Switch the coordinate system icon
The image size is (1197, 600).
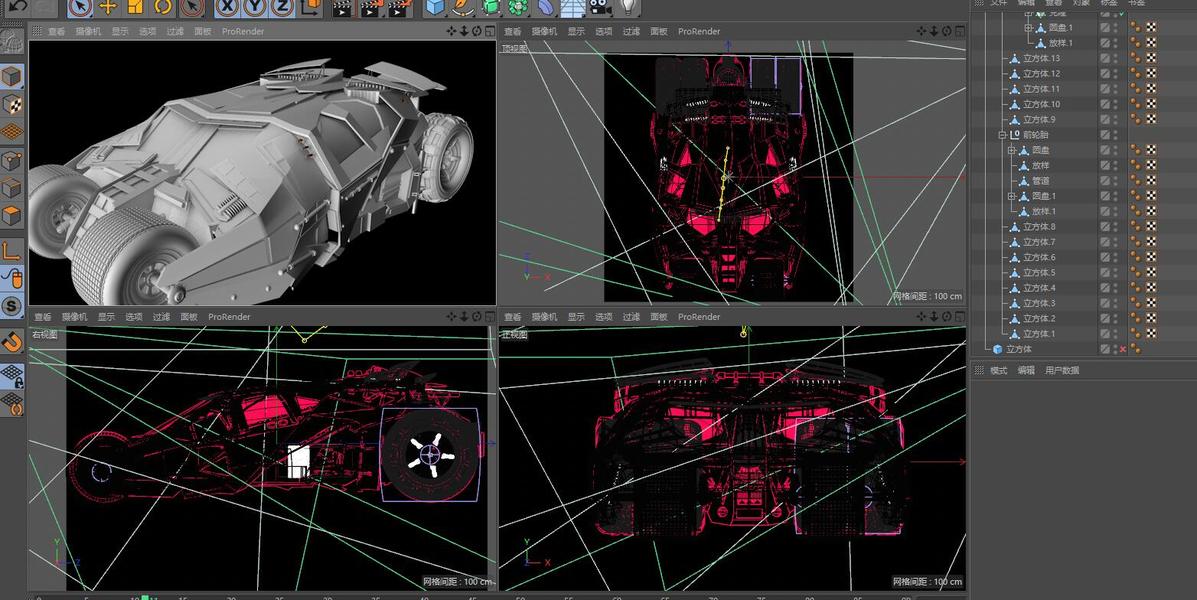[311, 8]
